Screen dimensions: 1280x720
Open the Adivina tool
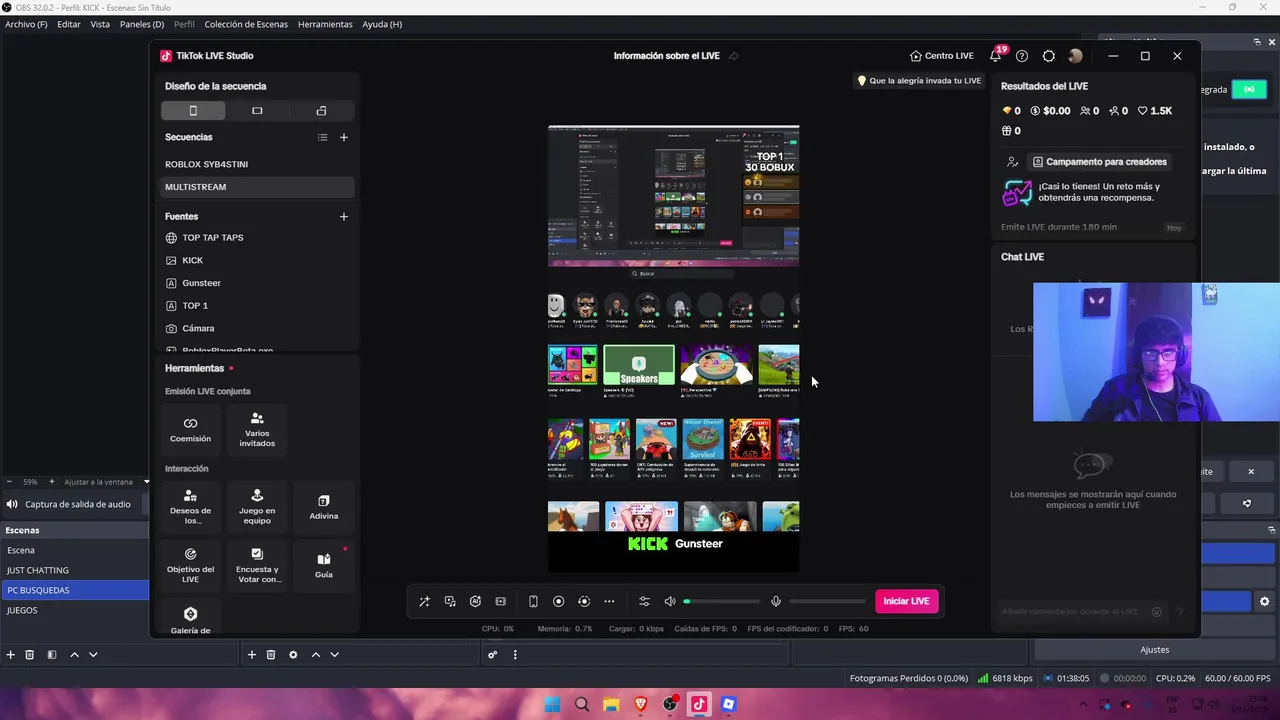click(324, 506)
